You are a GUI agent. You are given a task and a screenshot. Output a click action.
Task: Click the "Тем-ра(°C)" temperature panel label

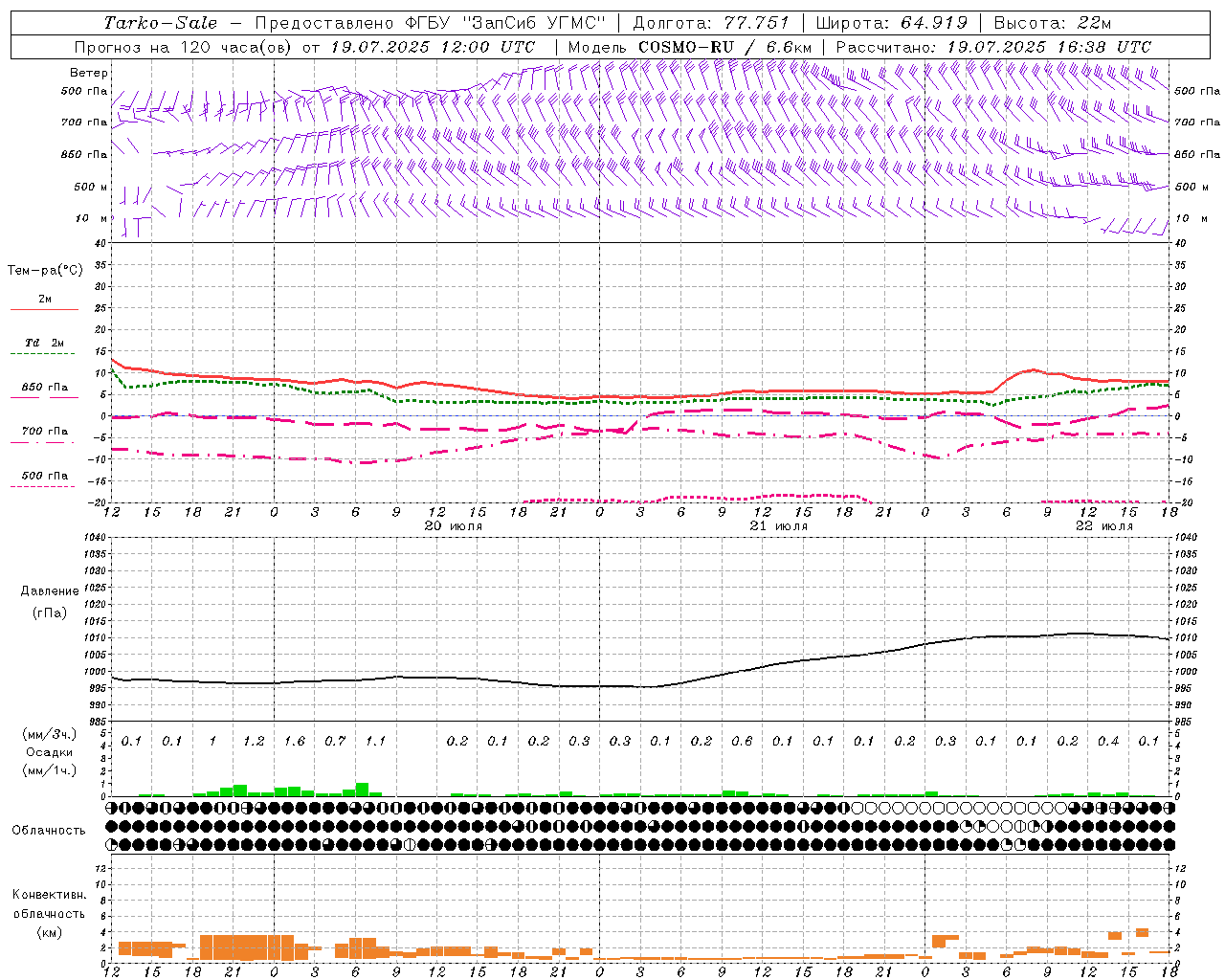pyautogui.click(x=45, y=271)
